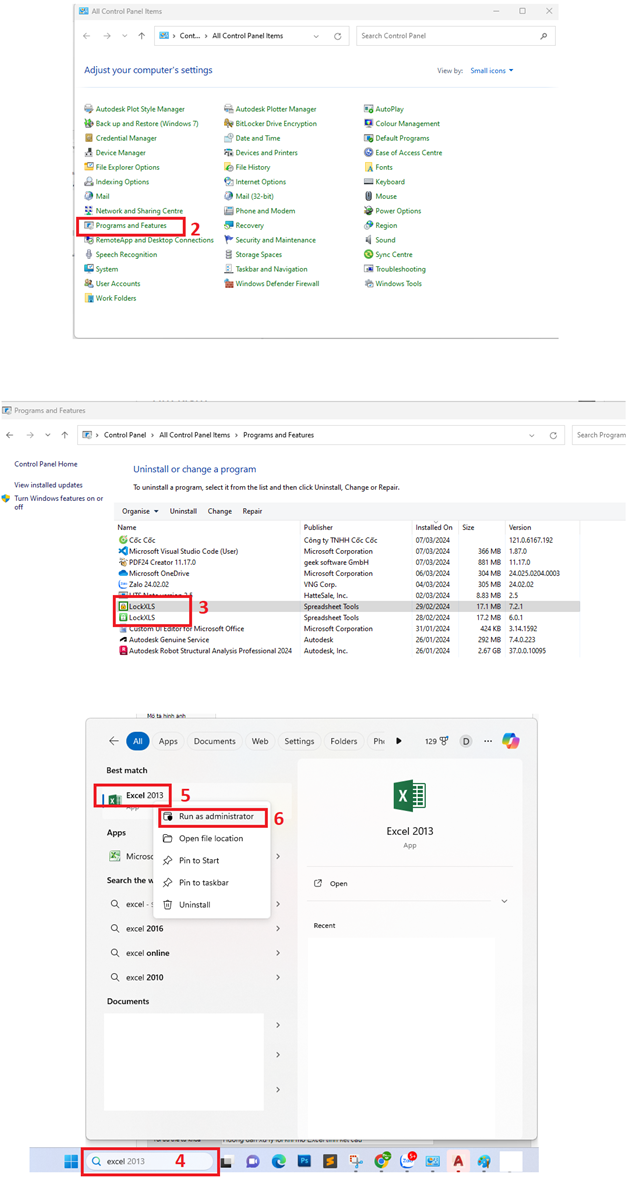Viewport: 633px width, 1200px height.
Task: Open Credential Manager icon
Action: (89, 138)
